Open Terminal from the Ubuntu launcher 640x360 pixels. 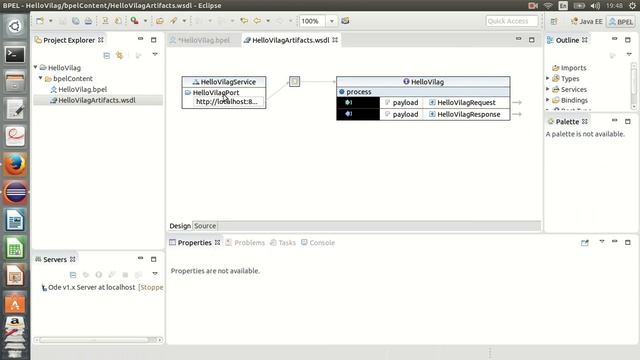click(15, 54)
